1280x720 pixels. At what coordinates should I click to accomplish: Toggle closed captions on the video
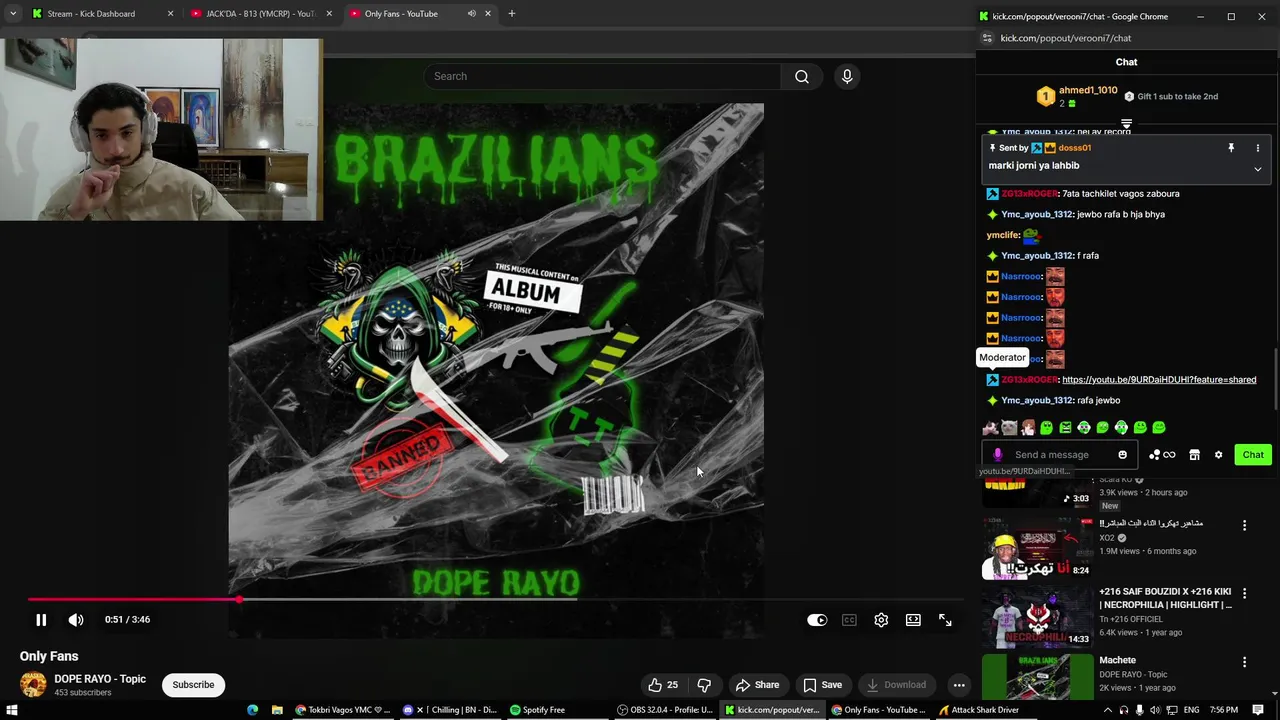[849, 620]
